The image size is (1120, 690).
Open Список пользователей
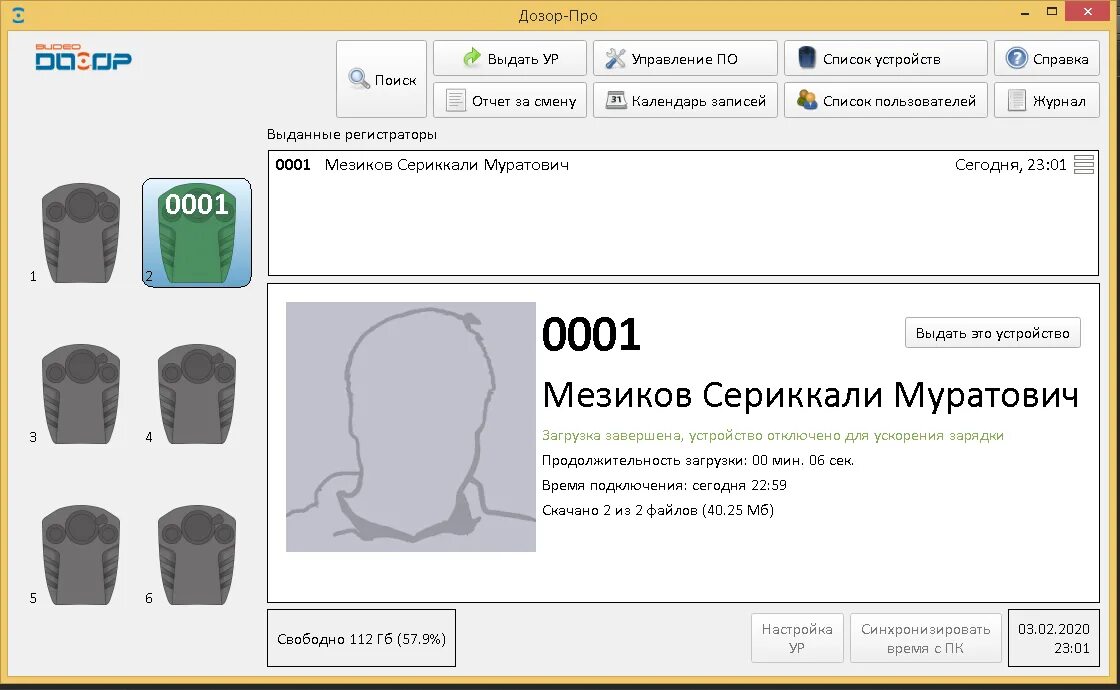point(886,101)
